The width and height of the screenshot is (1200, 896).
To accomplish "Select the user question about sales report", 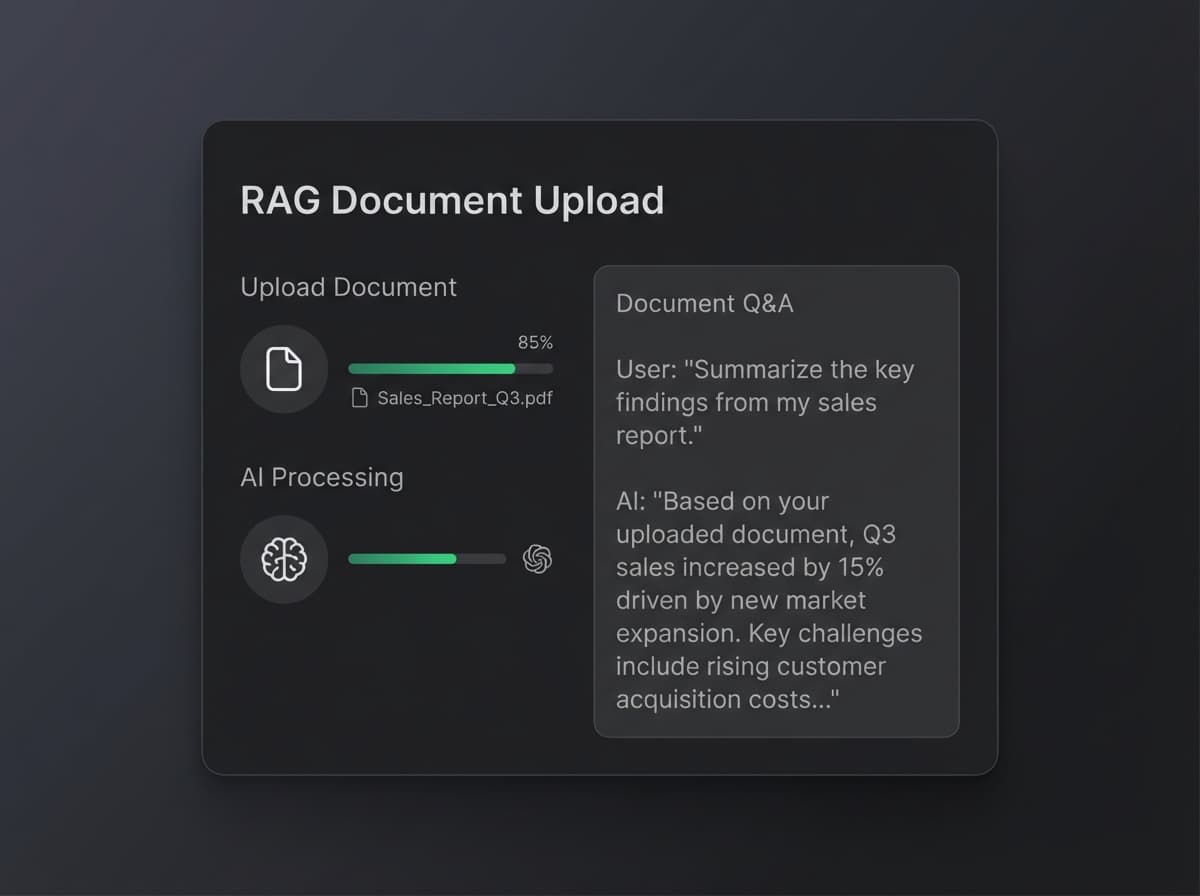I will click(x=765, y=402).
